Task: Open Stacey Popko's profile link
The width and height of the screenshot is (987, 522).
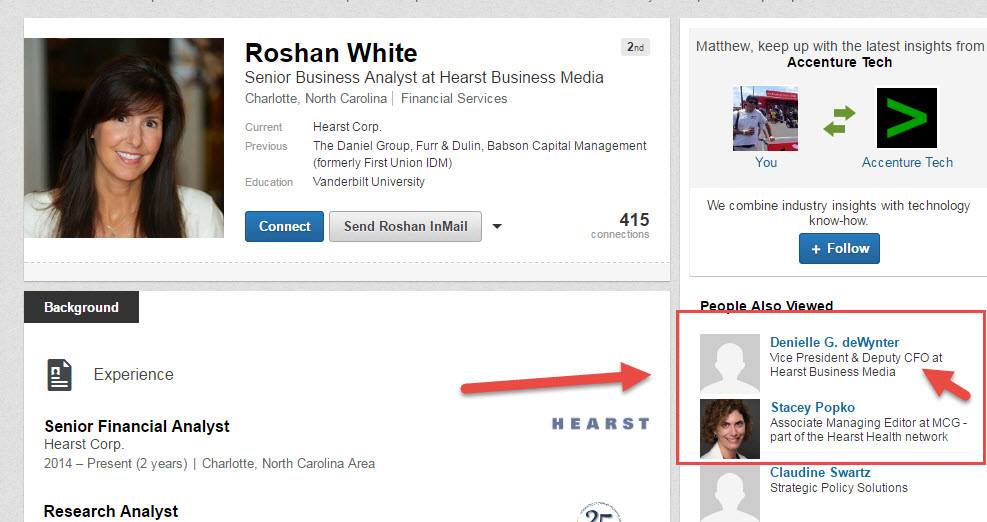Action: coord(813,407)
